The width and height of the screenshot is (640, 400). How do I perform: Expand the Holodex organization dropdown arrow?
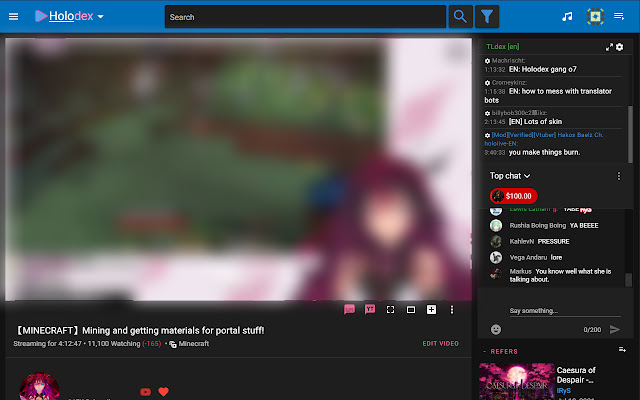pos(100,17)
